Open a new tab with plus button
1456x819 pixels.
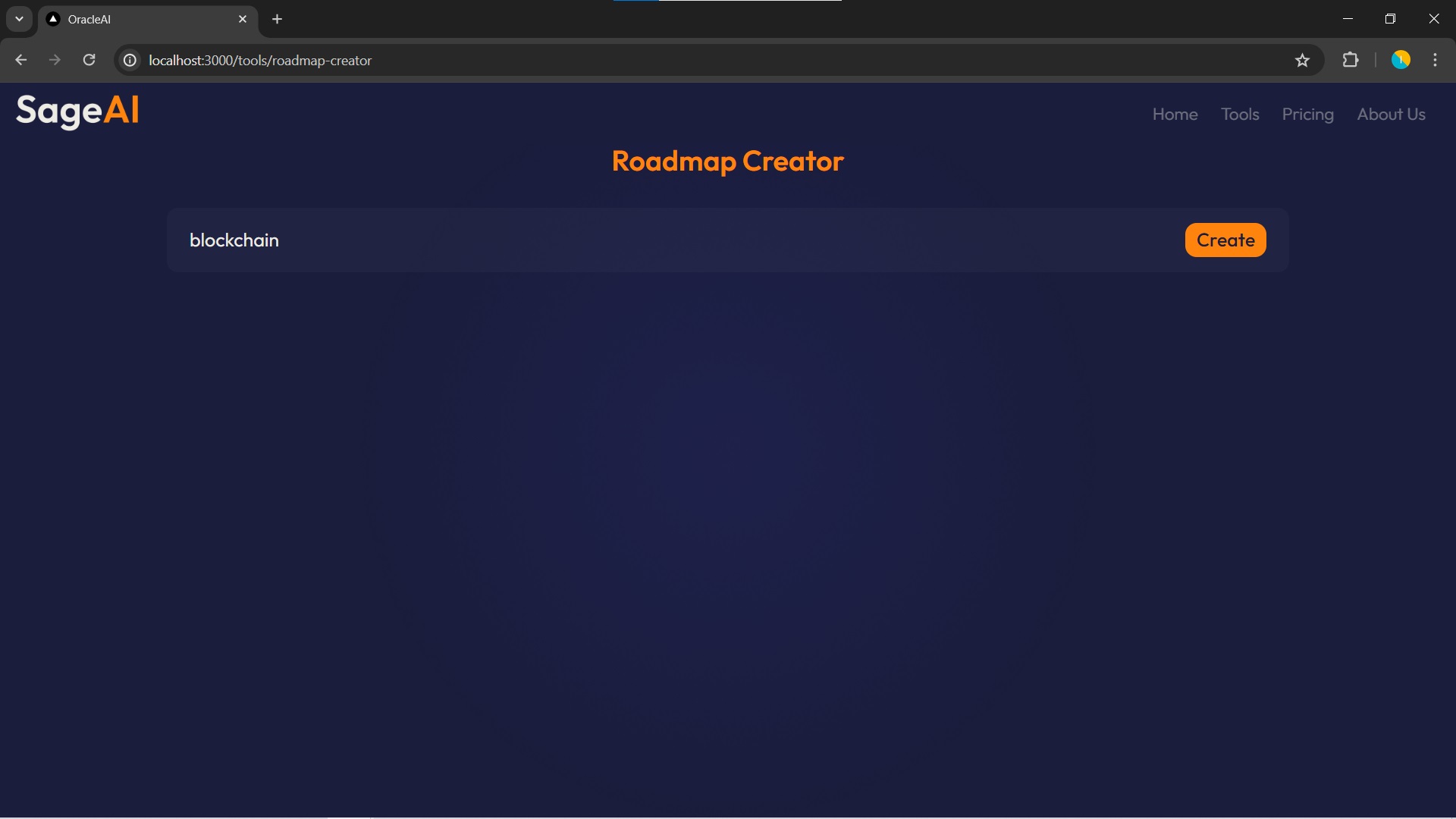click(278, 19)
